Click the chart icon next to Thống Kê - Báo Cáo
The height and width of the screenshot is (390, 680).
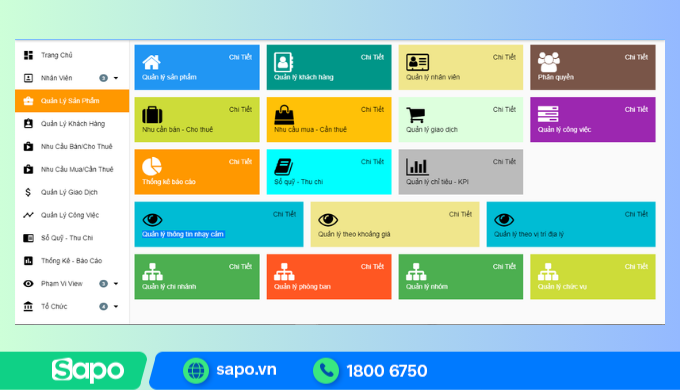click(x=28, y=261)
